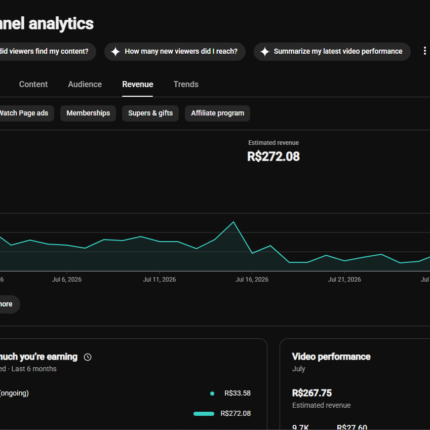Click the R$272.08 monthly earning value

click(236, 414)
